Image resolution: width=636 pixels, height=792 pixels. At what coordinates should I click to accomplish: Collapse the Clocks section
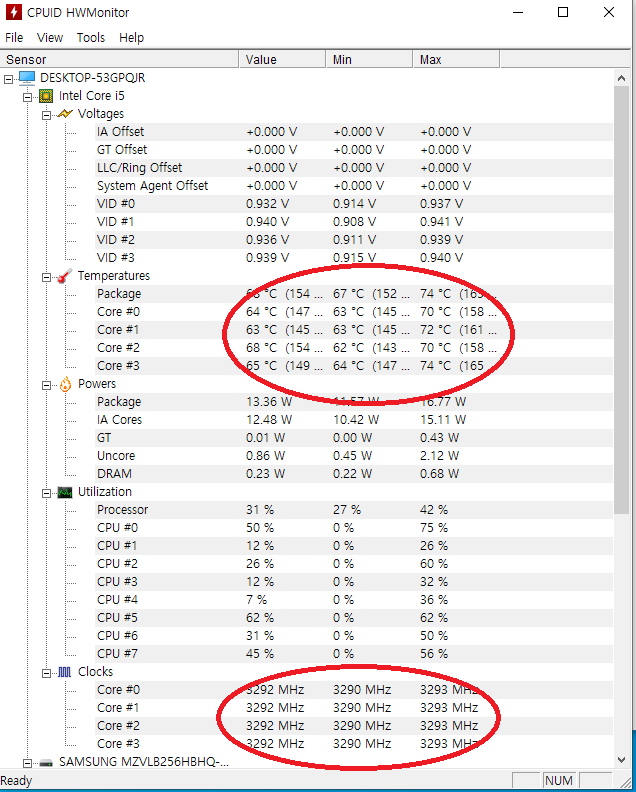[x=46, y=673]
